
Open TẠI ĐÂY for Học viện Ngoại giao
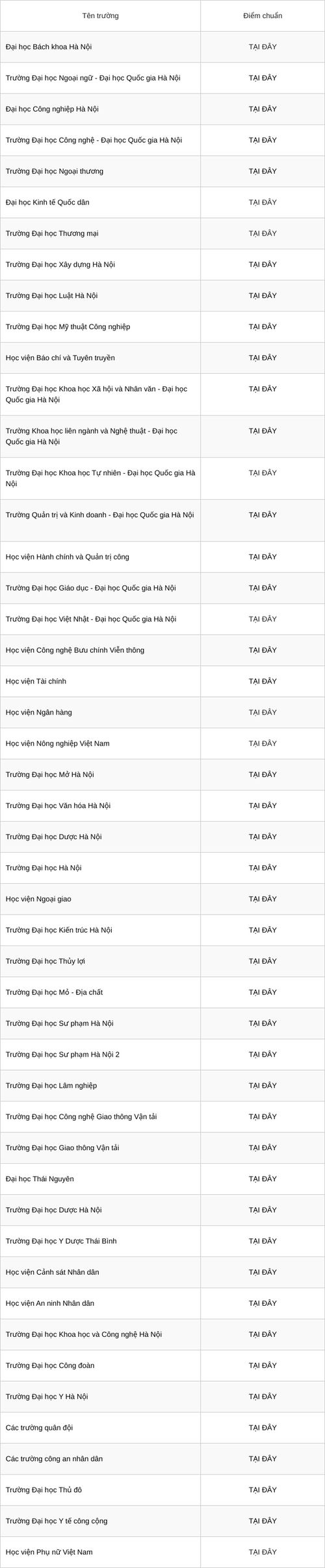point(263,900)
